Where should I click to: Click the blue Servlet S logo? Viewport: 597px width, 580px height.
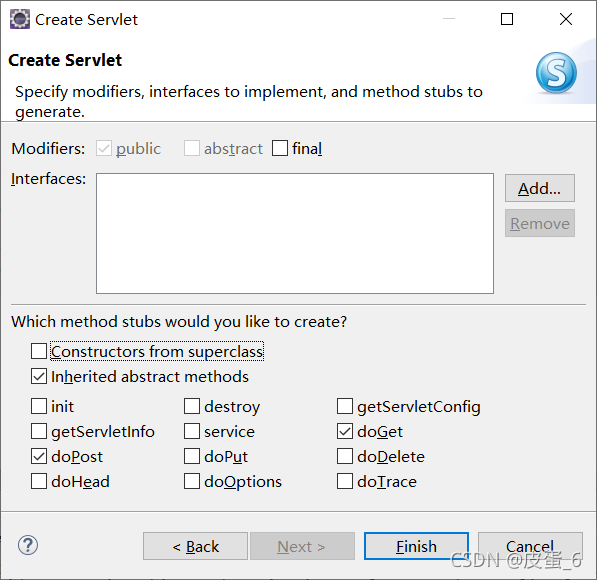(x=556, y=72)
